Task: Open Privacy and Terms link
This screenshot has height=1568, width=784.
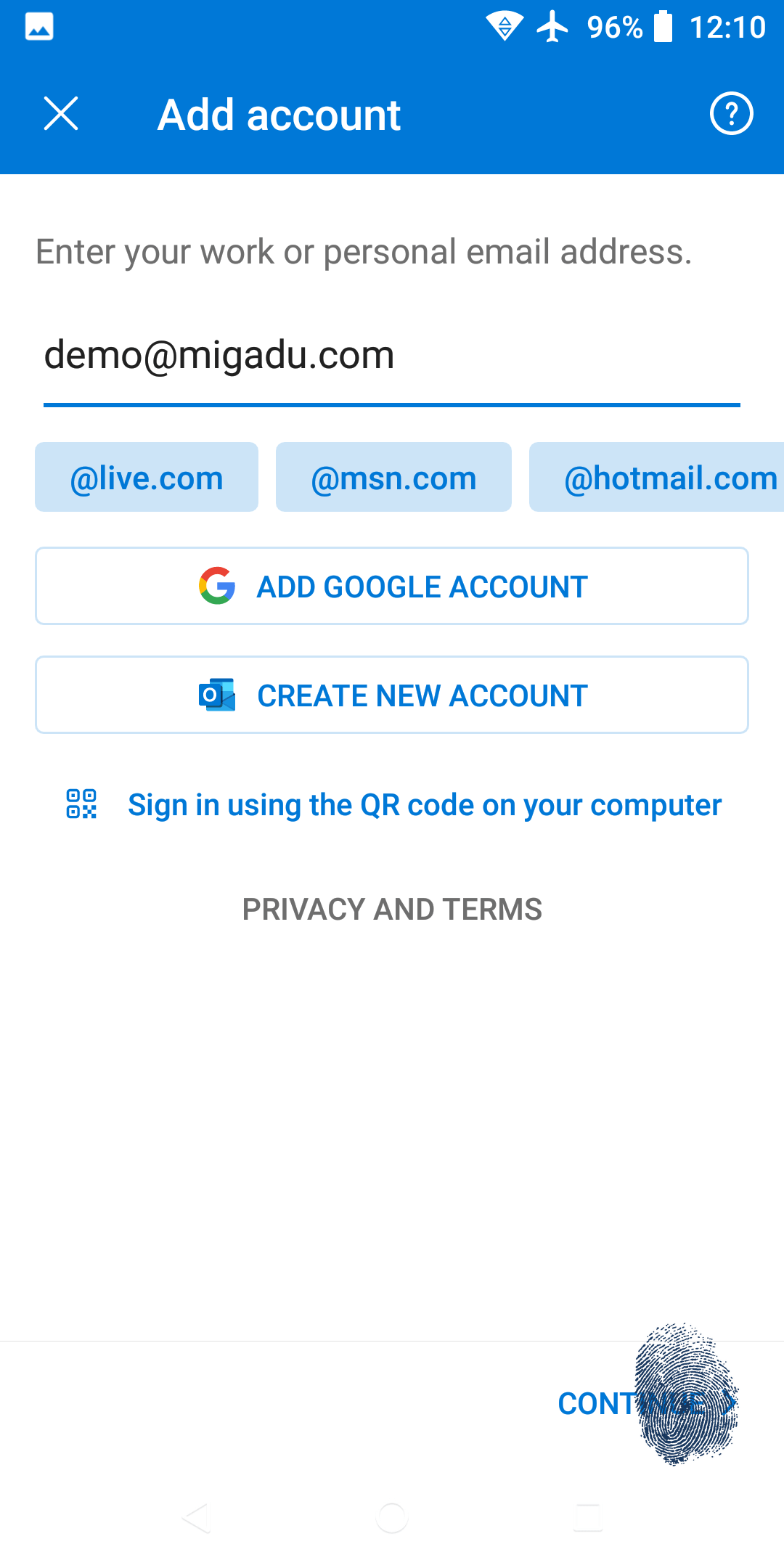Action: 392,909
